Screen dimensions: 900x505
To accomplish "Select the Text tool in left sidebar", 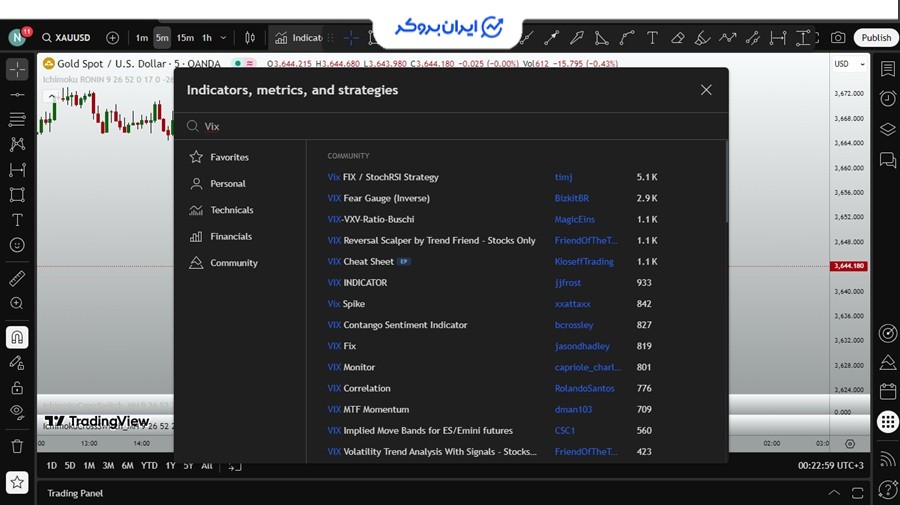I will point(17,220).
